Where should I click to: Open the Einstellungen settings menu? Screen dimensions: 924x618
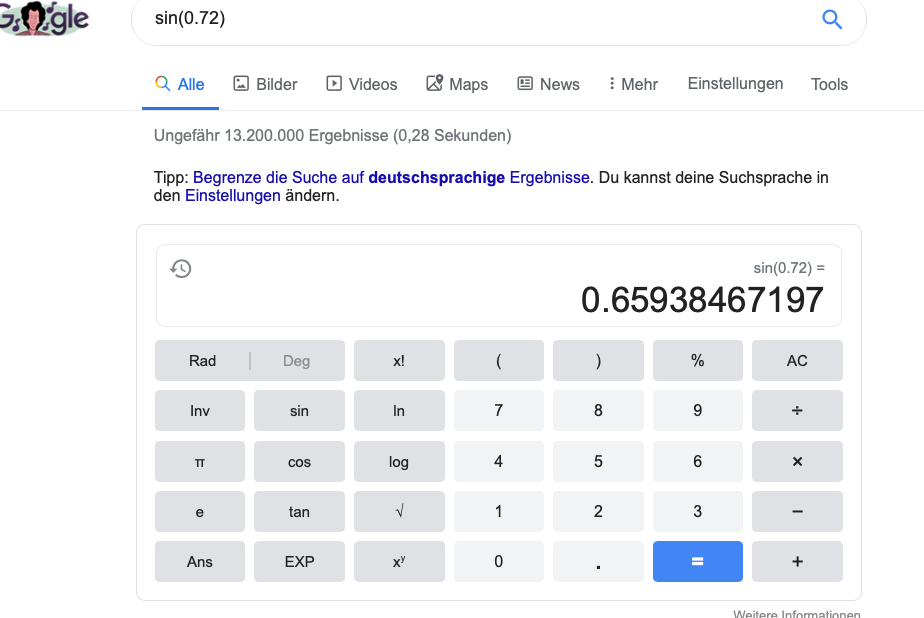(735, 84)
